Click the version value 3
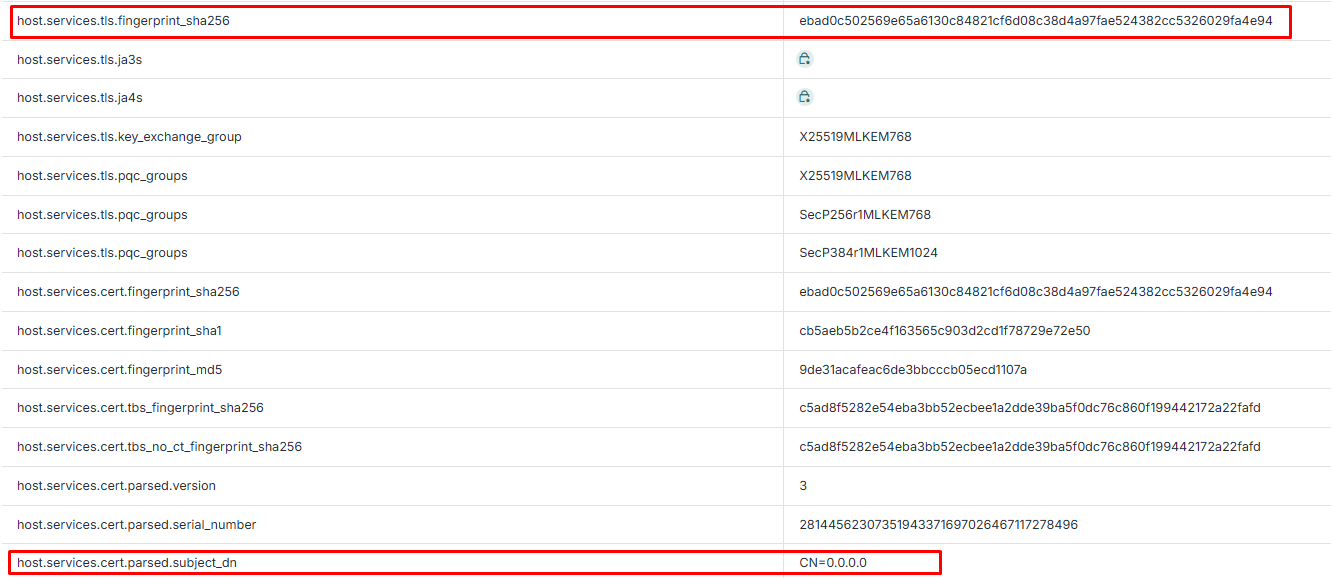Screen dimensions: 1331x578 [x=803, y=486]
